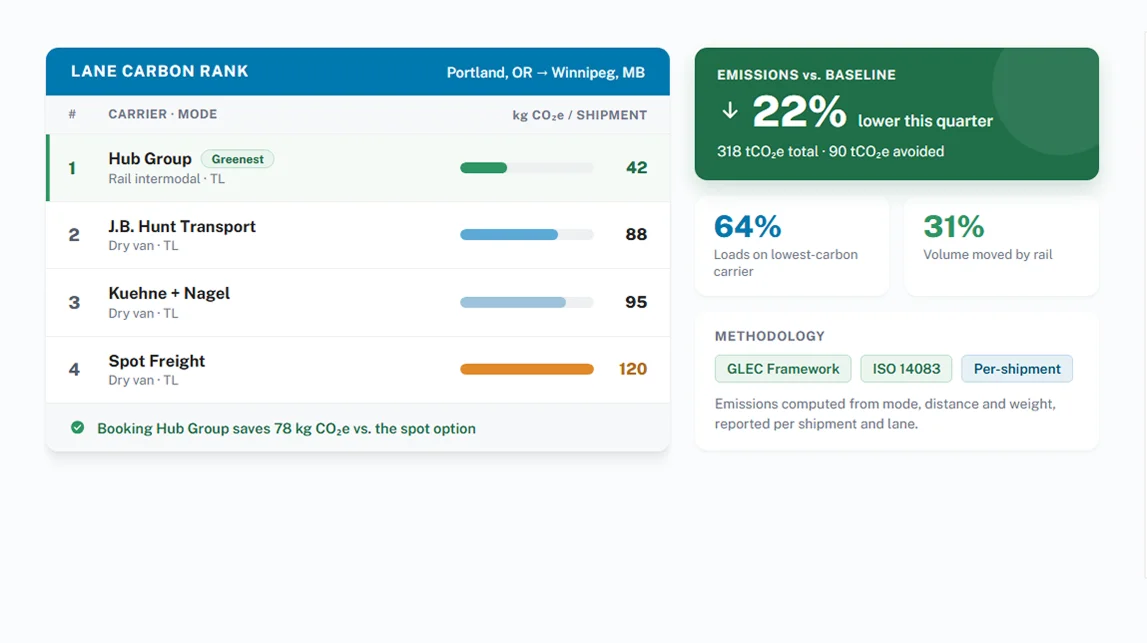
Task: Click the Booking Hub Group saves 78 kg message
Action: (x=286, y=429)
